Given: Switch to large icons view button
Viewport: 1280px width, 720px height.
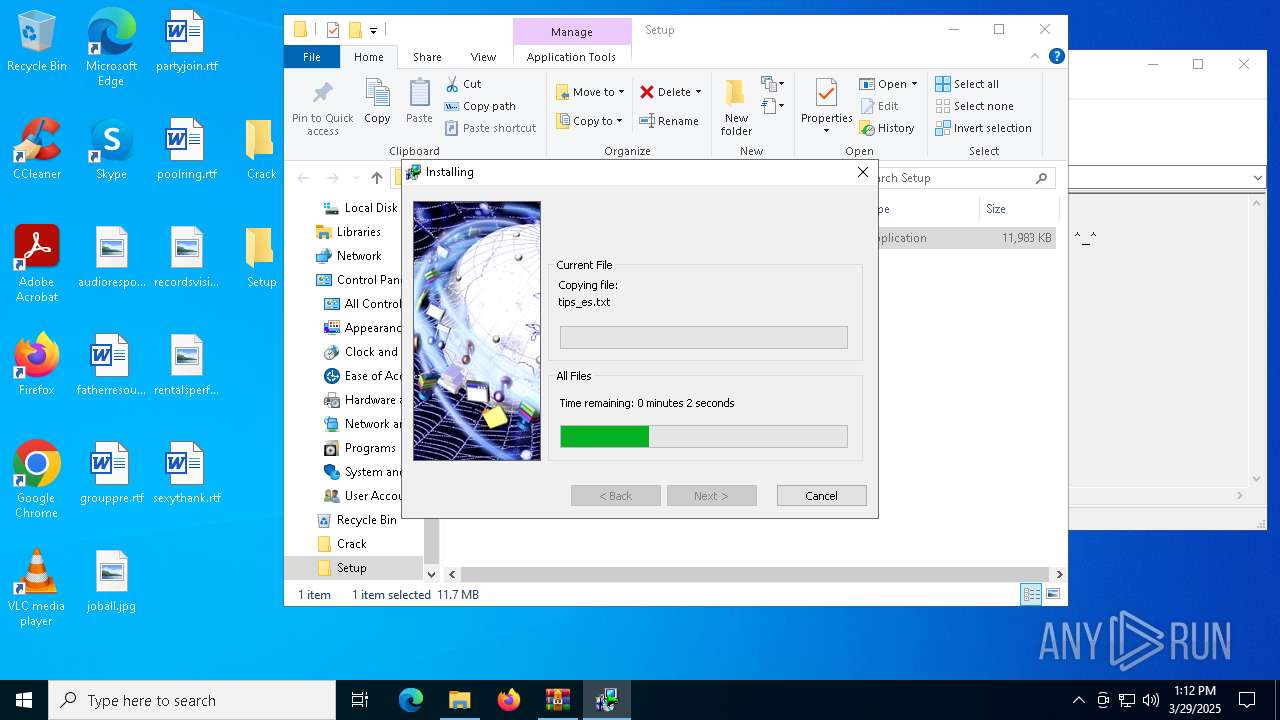Looking at the screenshot, I should pos(1053,594).
